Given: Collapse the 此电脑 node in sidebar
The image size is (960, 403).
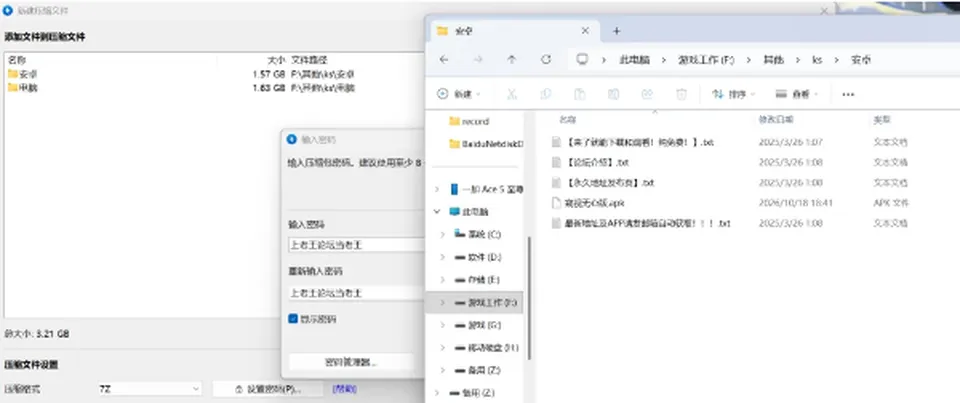Looking at the screenshot, I should (437, 211).
